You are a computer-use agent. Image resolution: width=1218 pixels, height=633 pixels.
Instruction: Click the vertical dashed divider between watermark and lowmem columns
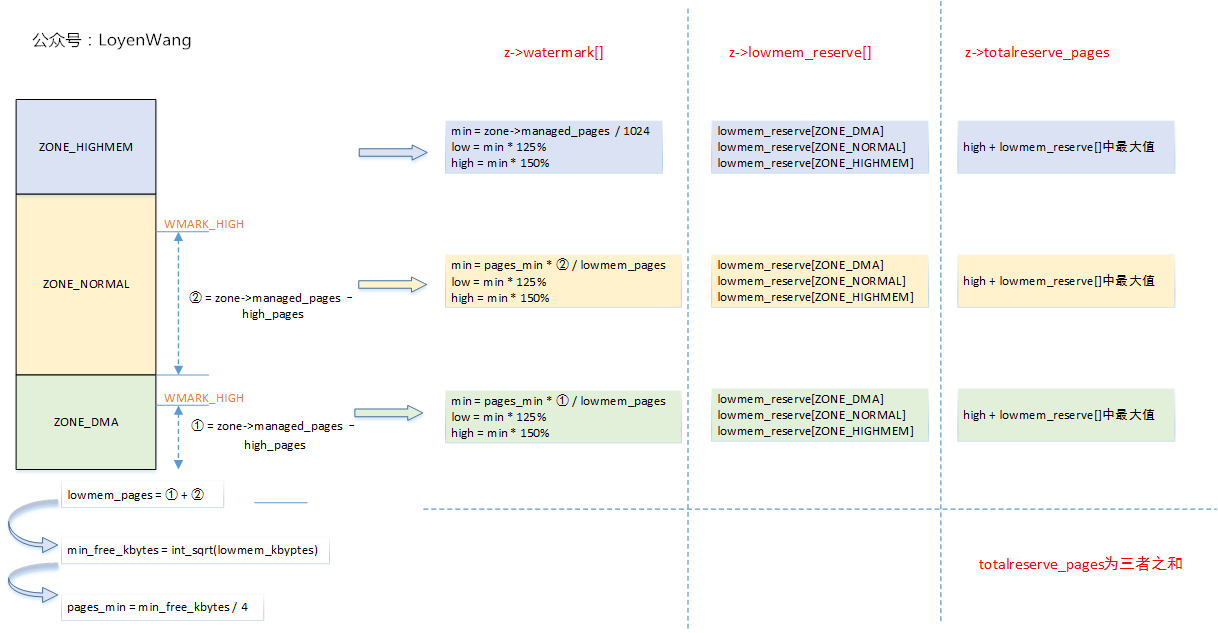coord(688,300)
